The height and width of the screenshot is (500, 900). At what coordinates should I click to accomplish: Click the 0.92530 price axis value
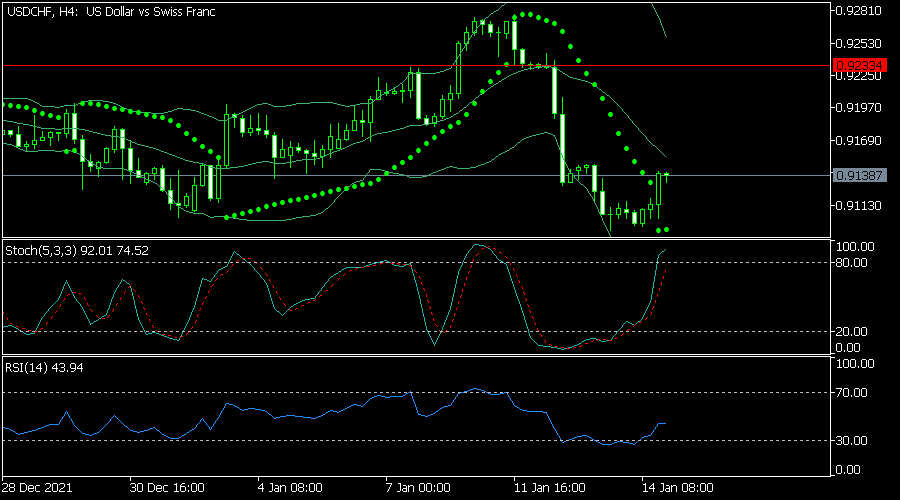(x=859, y=44)
